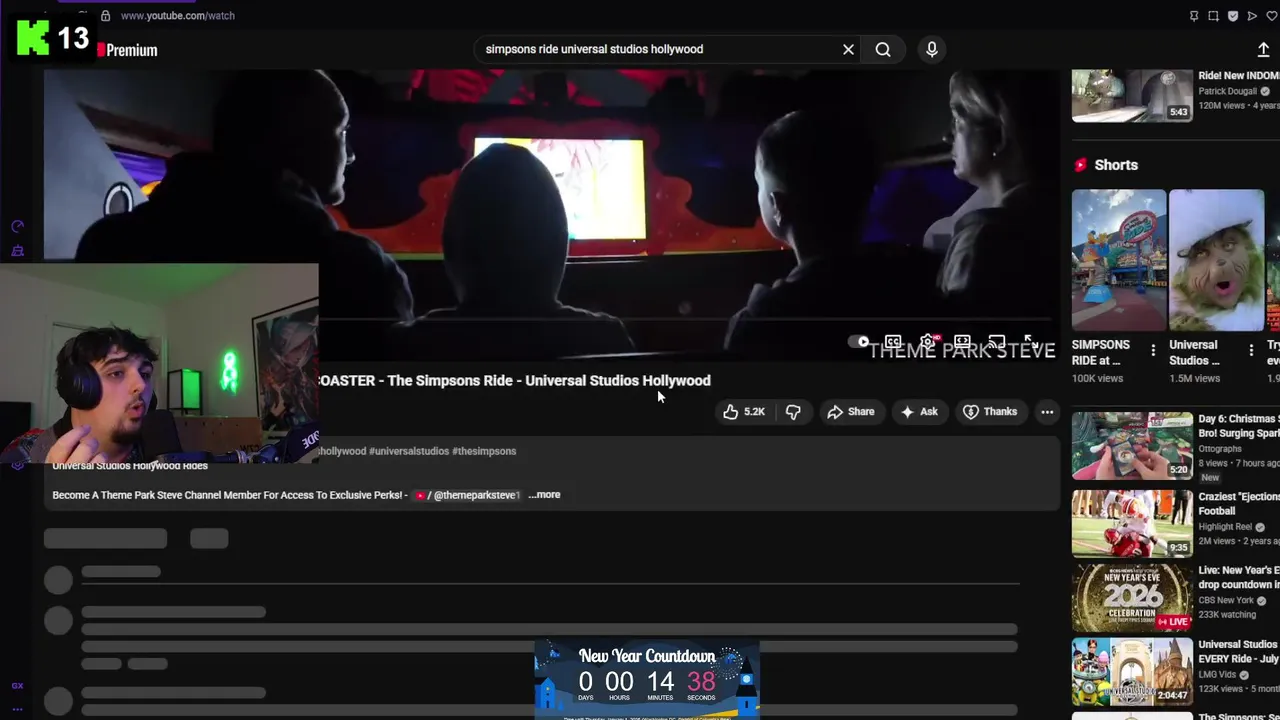Click the heart bookmark icon in address bar

point(1272,16)
